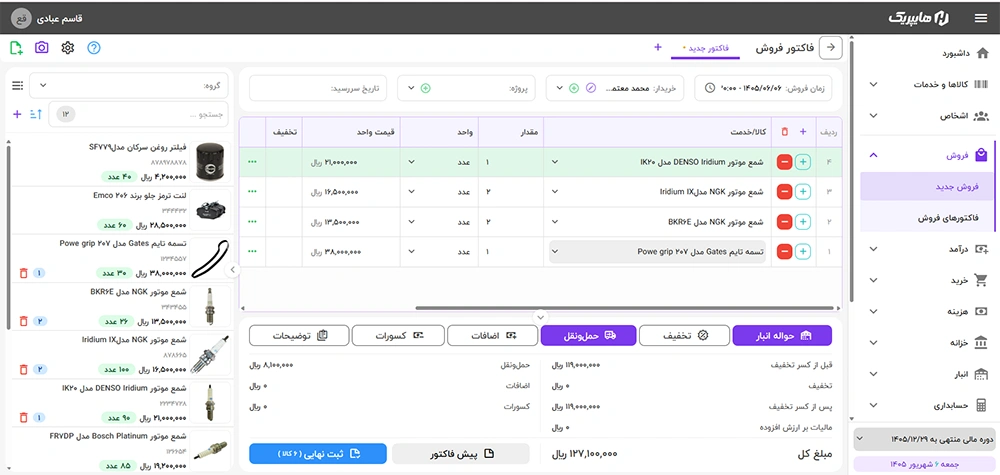Image resolution: width=1000 pixels, height=475 pixels.
Task: Open settings gear icon
Action: [x=68, y=47]
